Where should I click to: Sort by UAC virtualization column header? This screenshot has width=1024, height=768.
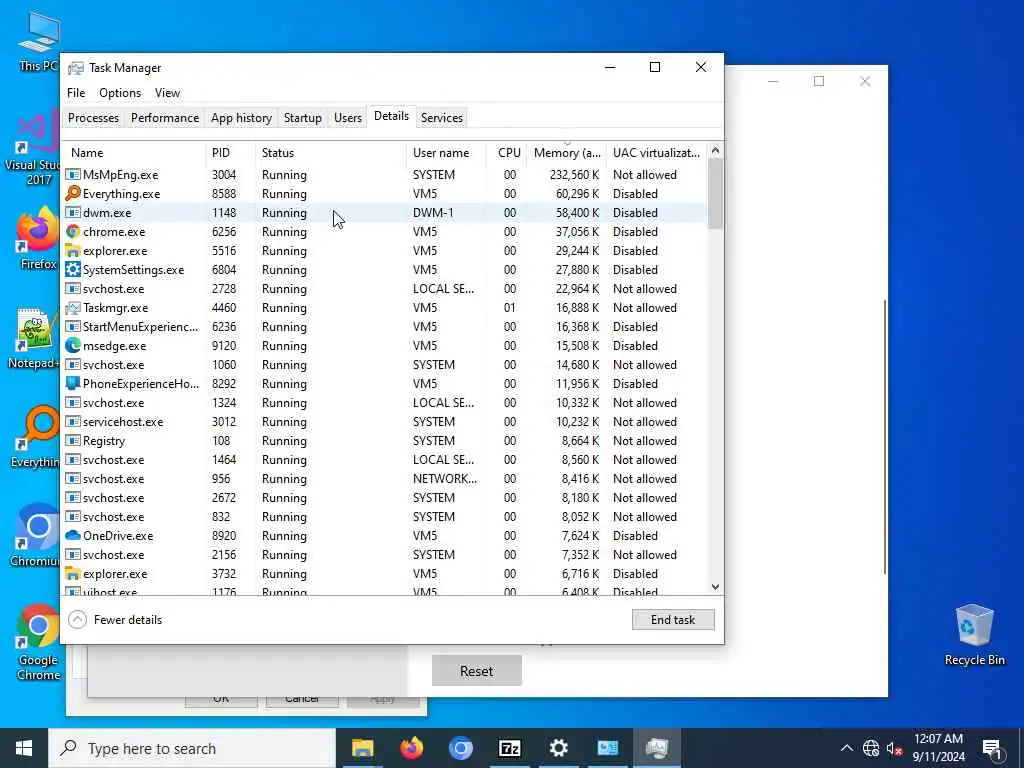(656, 153)
